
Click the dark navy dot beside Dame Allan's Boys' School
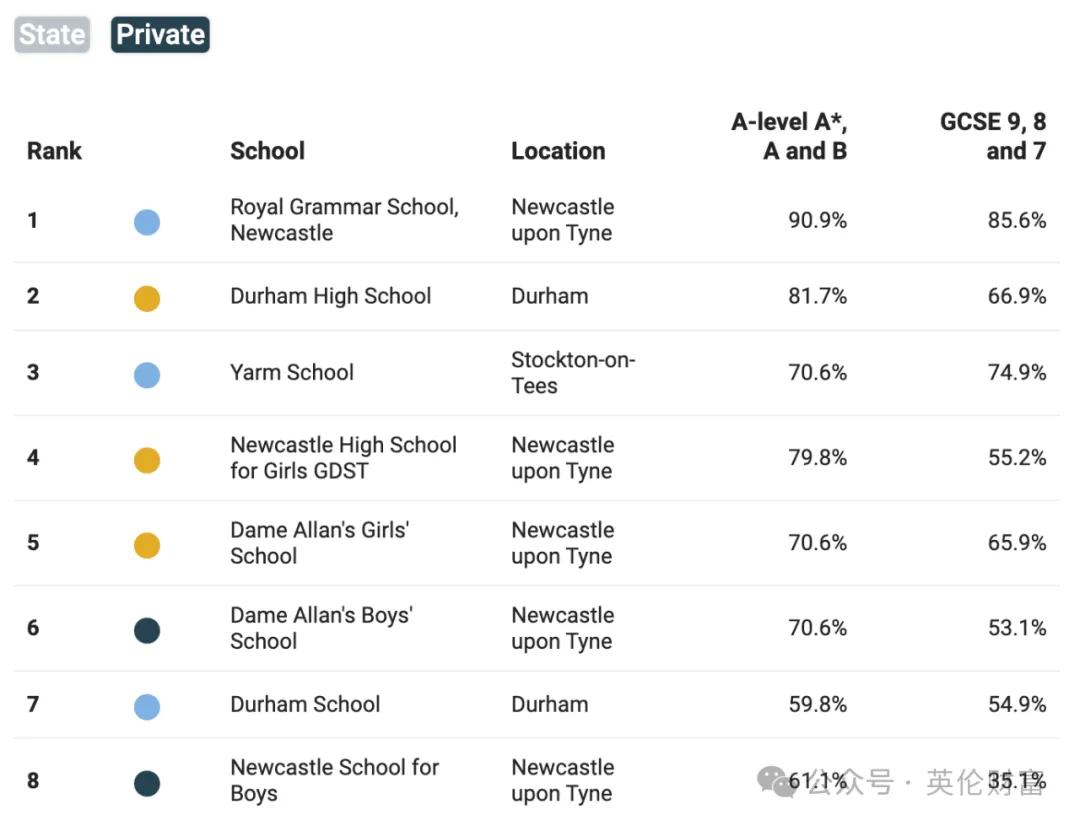tap(147, 630)
